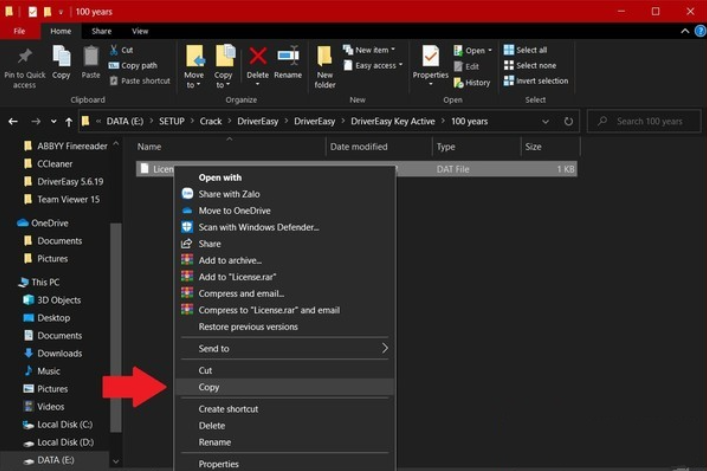Open the File tab
This screenshot has height=471, width=707.
19,31
